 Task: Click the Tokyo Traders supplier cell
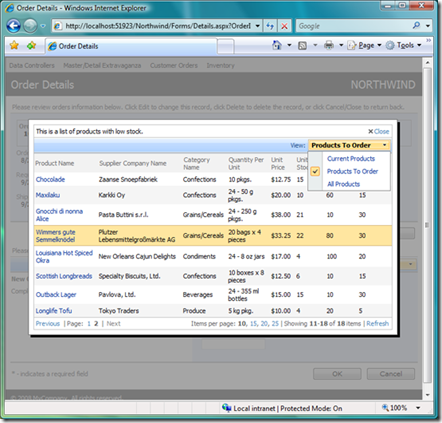pos(119,311)
